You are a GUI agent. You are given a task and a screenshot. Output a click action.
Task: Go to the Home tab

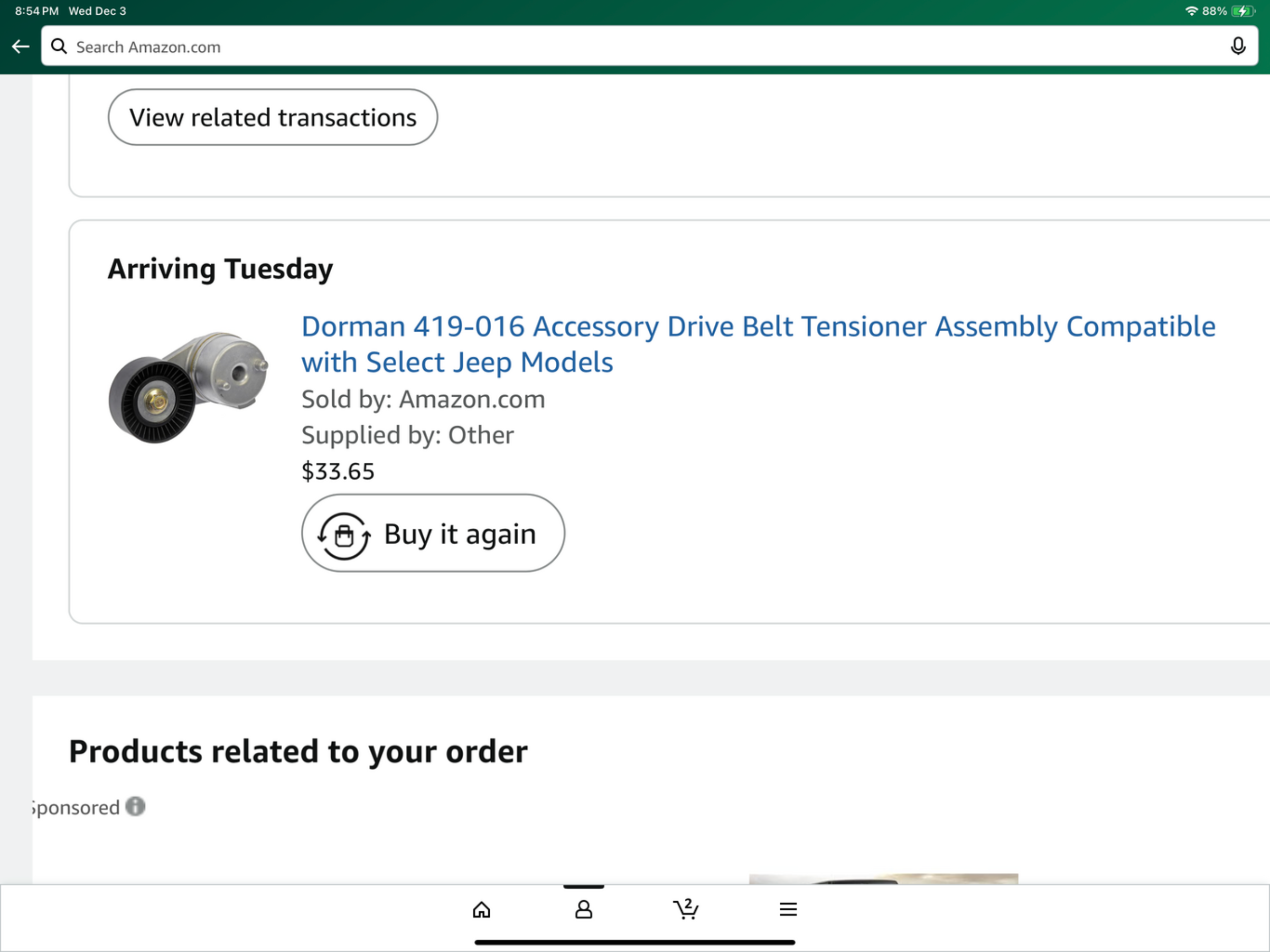point(481,909)
